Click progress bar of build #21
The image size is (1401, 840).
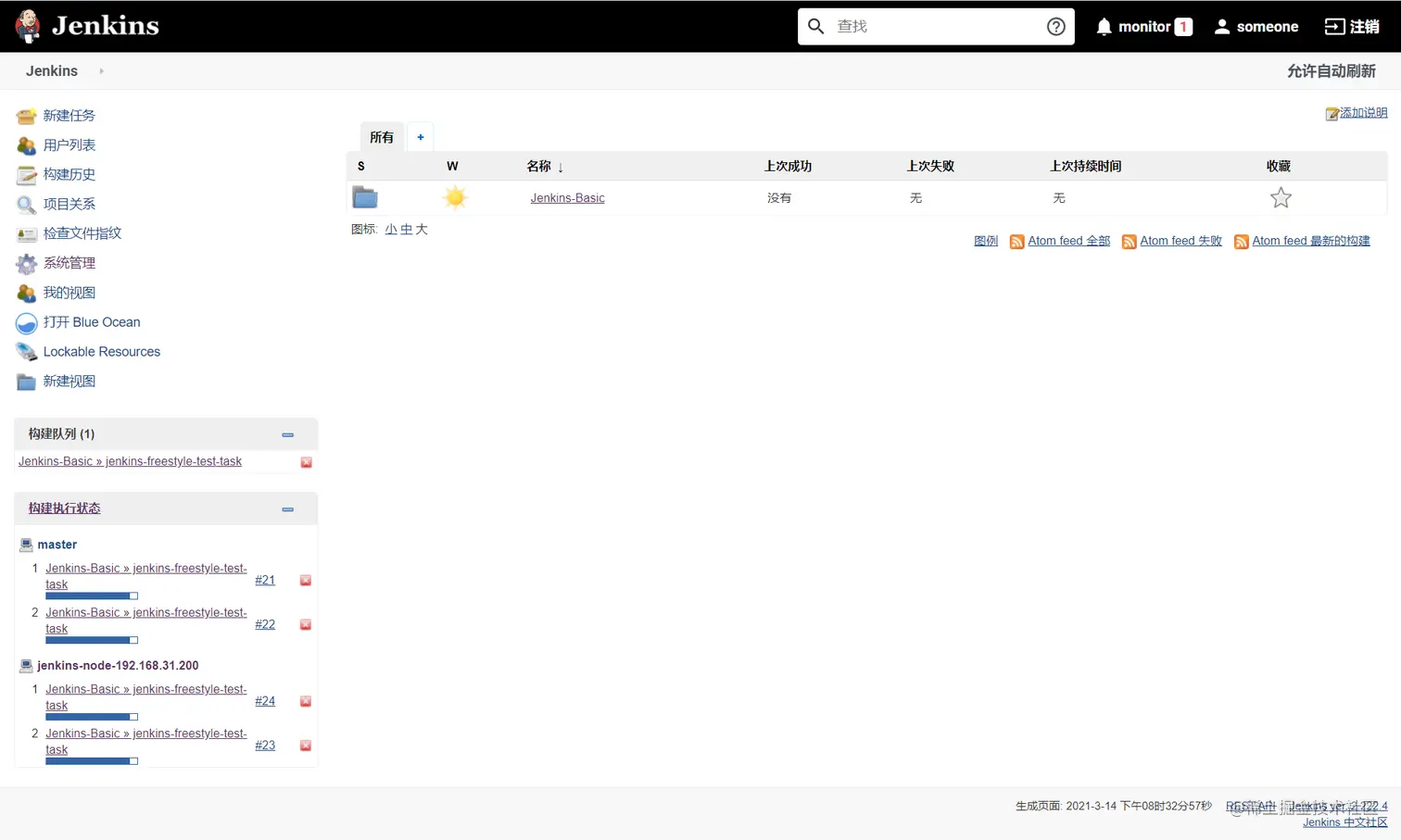pyautogui.click(x=92, y=596)
